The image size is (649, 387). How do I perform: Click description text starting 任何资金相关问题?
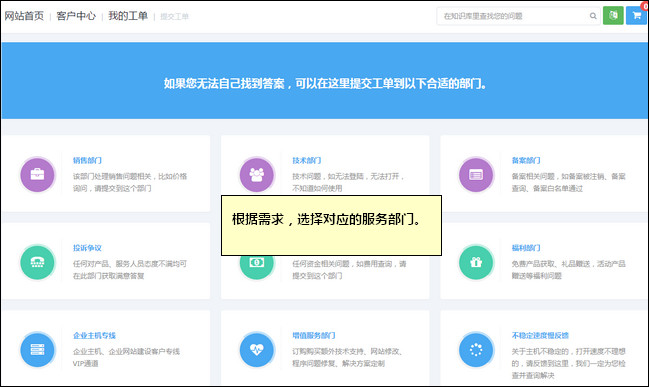349,270
